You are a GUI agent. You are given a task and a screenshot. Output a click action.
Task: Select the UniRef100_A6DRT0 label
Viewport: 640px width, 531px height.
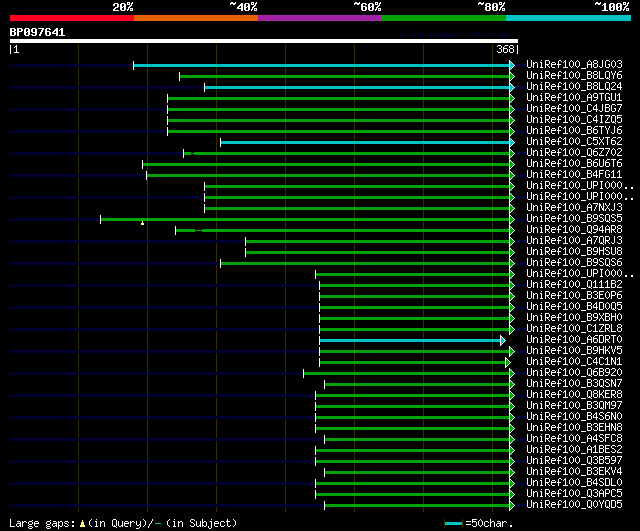pyautogui.click(x=574, y=340)
